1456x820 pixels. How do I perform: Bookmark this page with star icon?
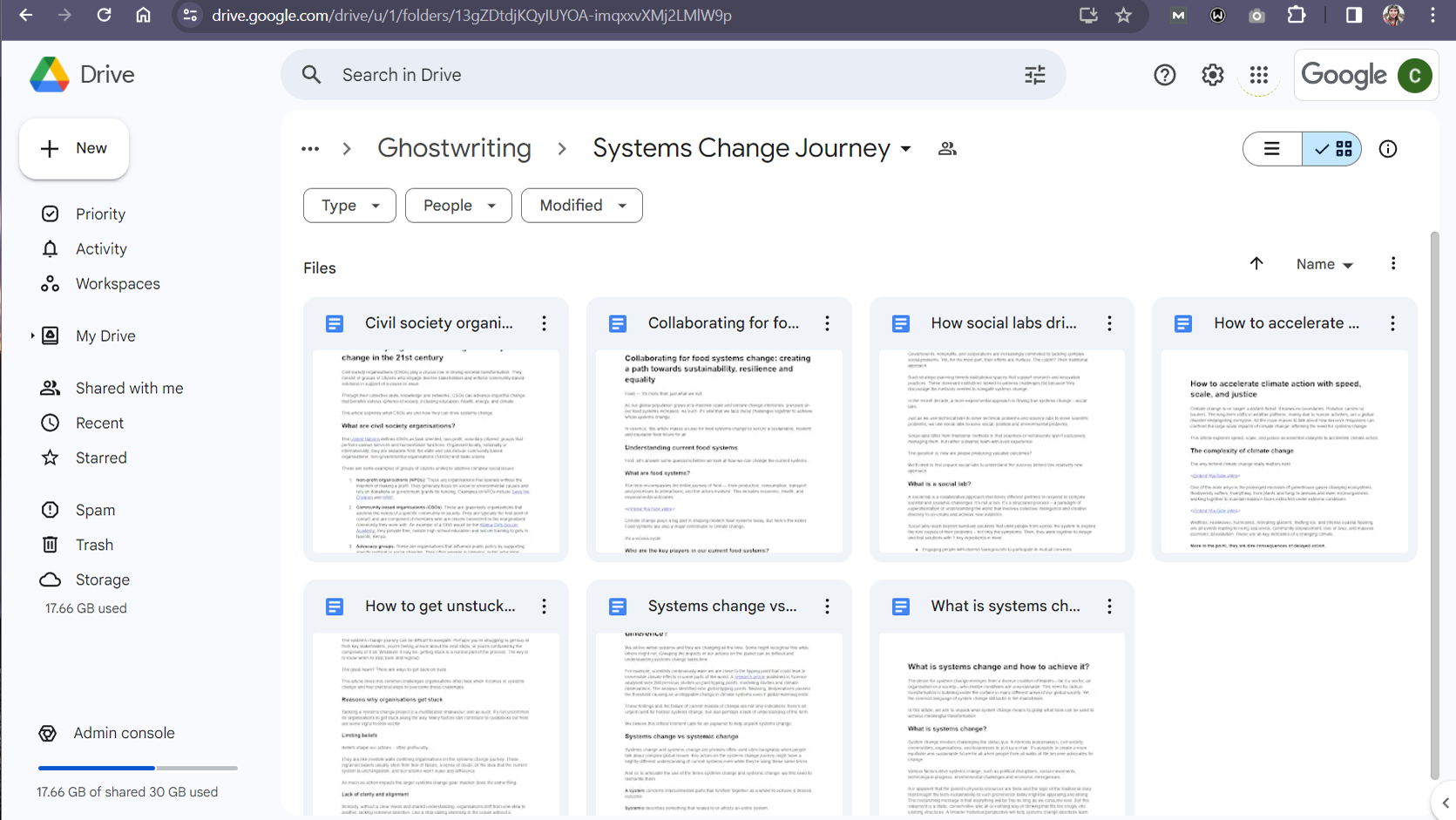[1123, 15]
